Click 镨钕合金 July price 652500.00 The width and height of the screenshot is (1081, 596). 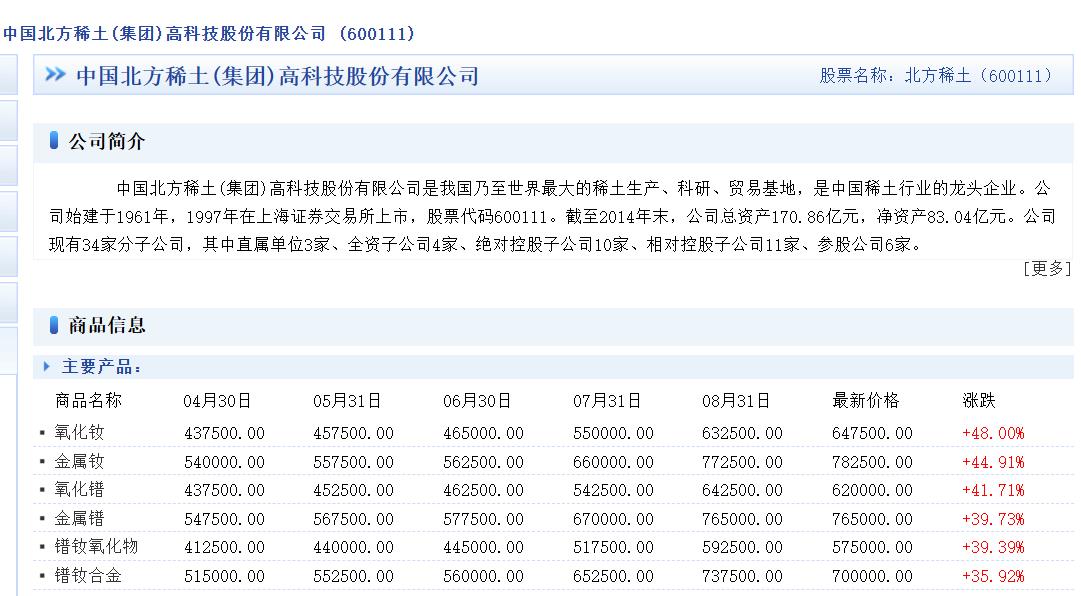point(613,576)
